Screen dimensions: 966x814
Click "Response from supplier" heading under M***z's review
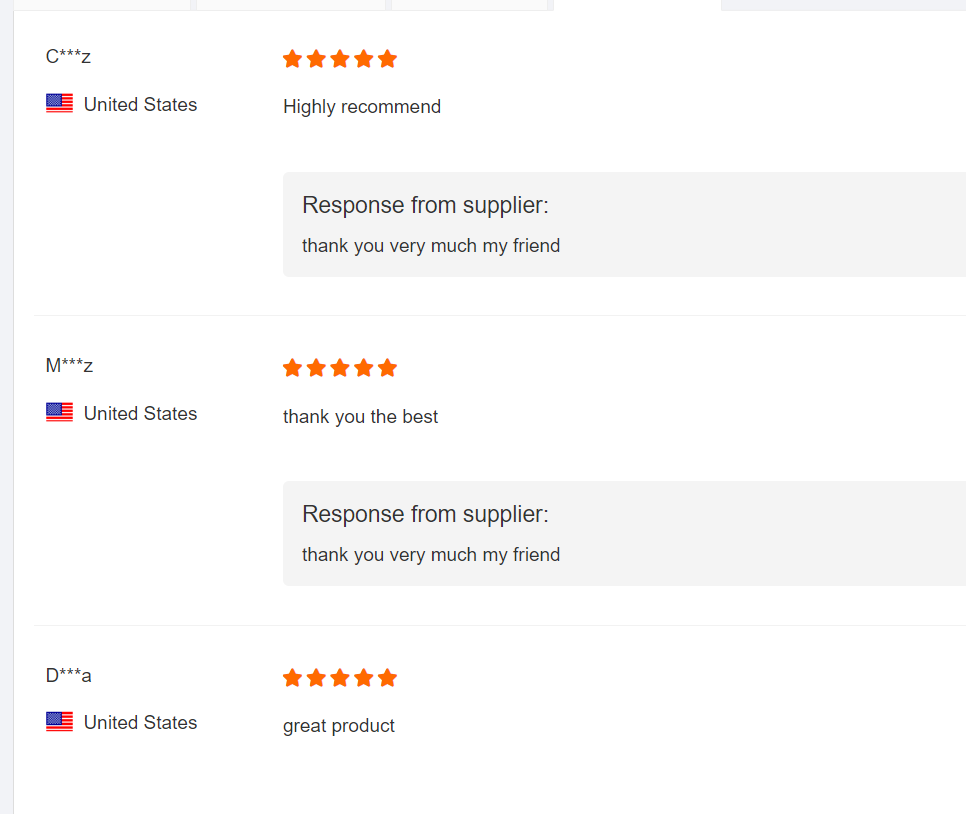click(425, 515)
